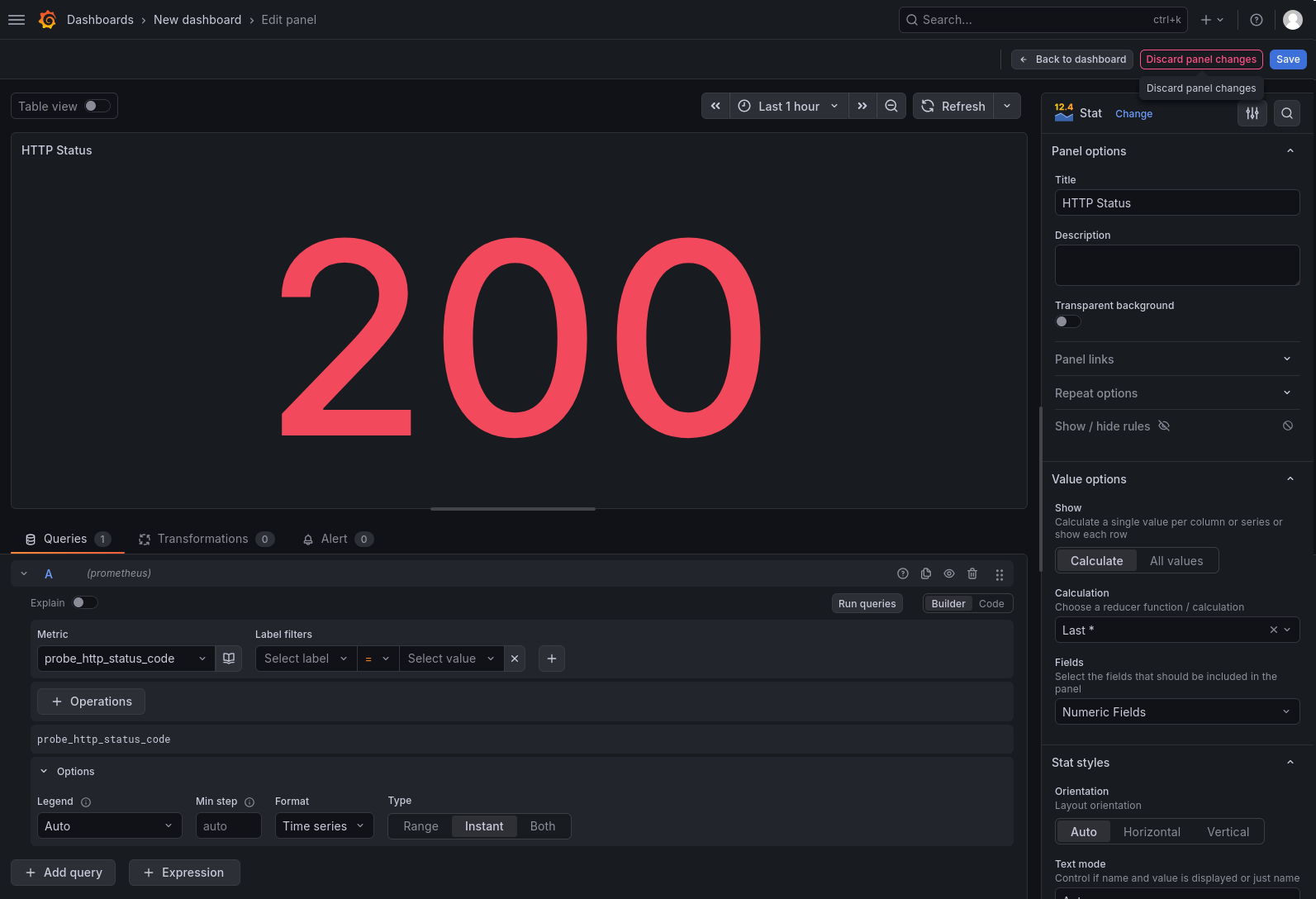Toggle Table view switch
Screen dimensions: 1316x899
point(97,106)
